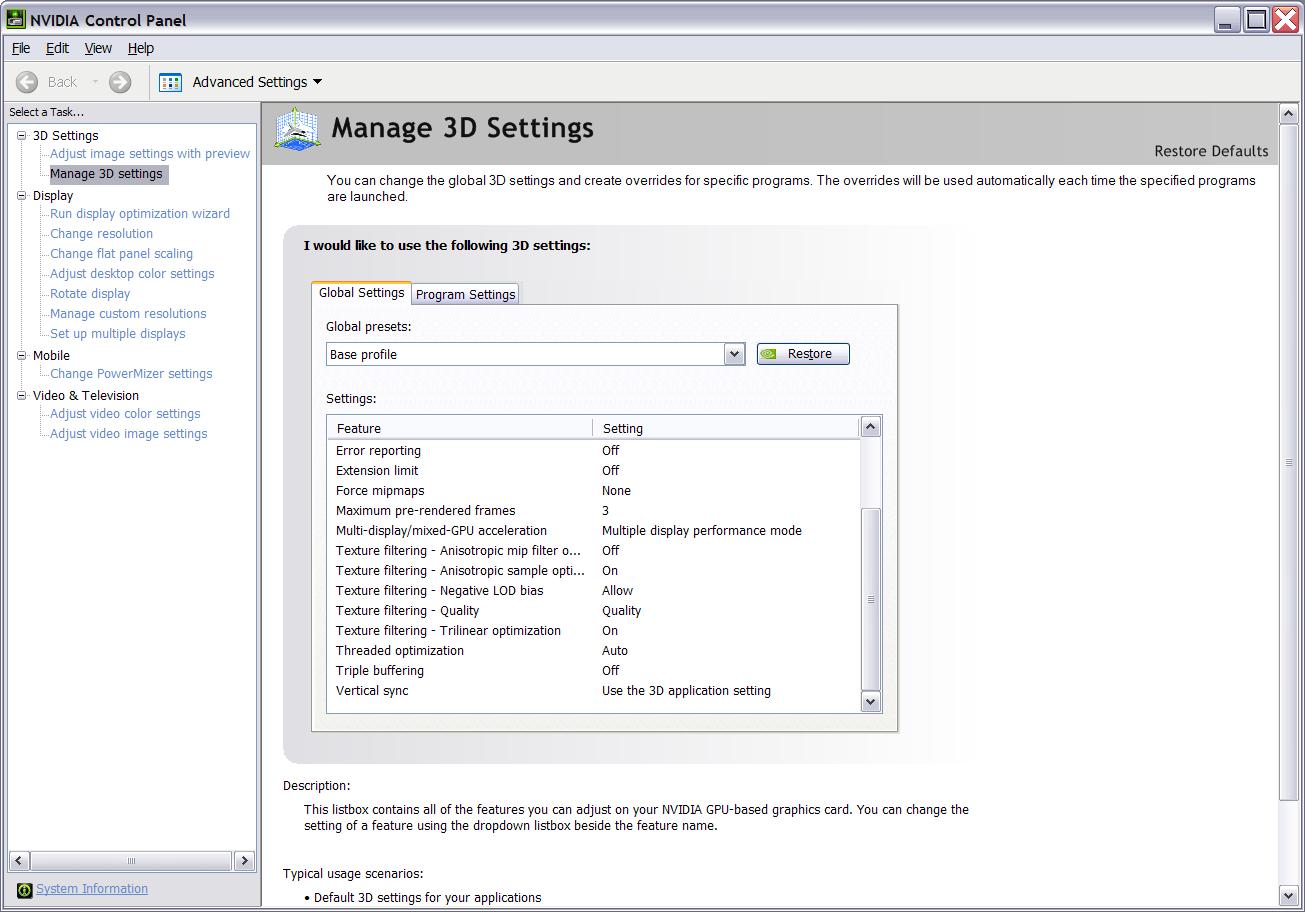Select the Vertical sync row

(x=593, y=691)
